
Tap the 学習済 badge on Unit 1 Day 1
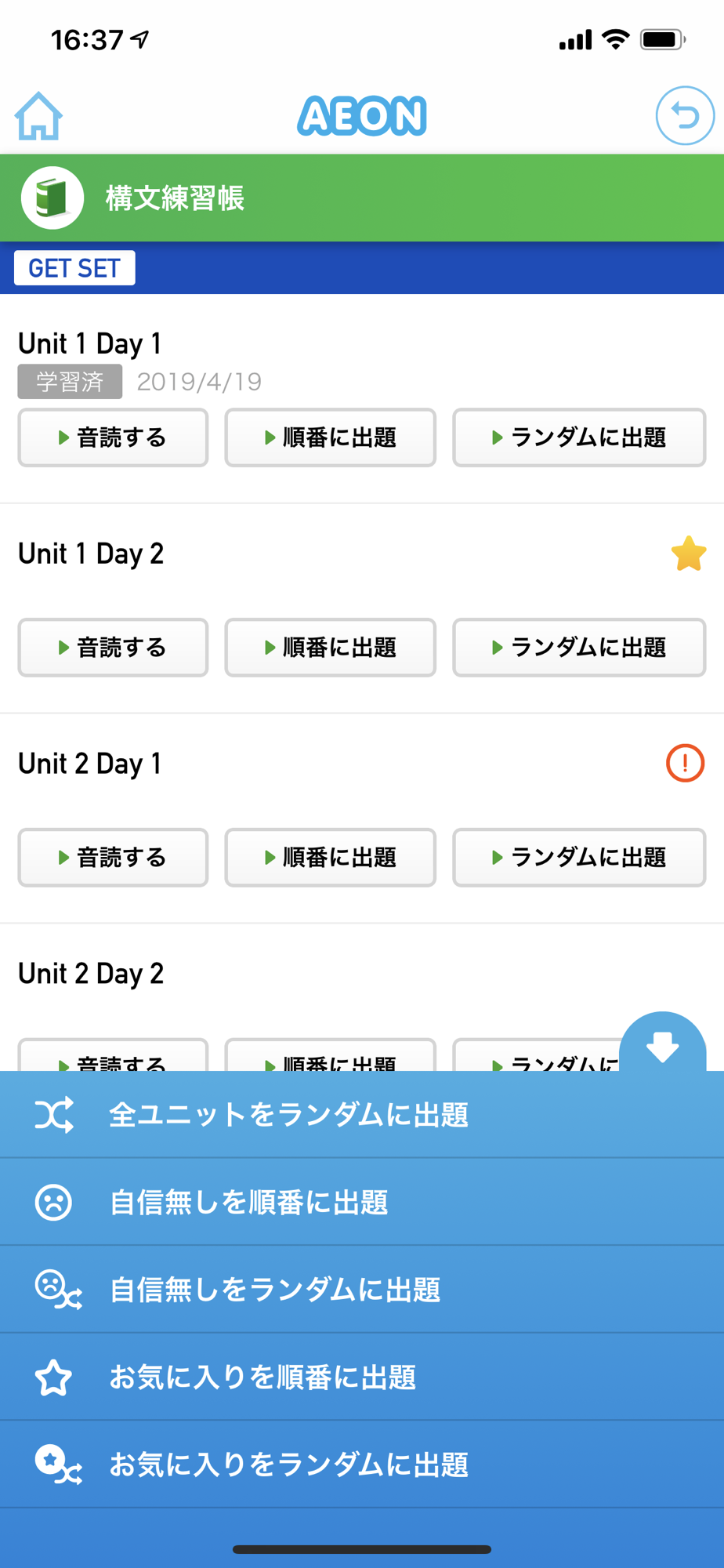[70, 382]
